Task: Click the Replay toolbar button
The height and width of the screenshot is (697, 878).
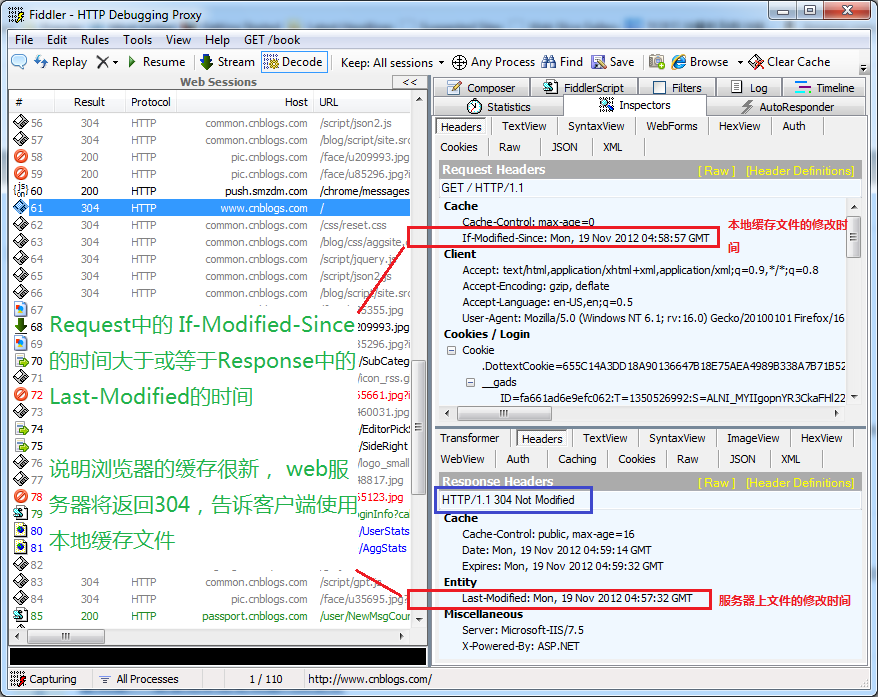Action: (x=60, y=62)
